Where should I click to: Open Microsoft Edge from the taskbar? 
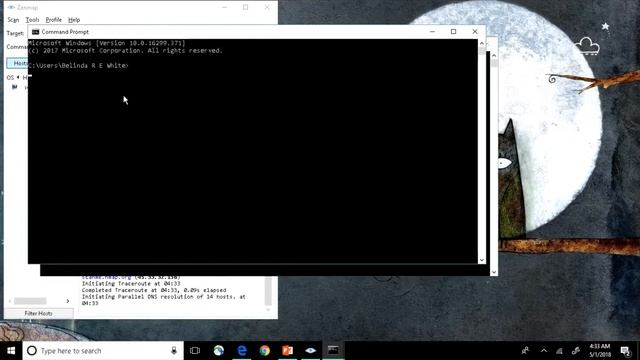(242, 351)
